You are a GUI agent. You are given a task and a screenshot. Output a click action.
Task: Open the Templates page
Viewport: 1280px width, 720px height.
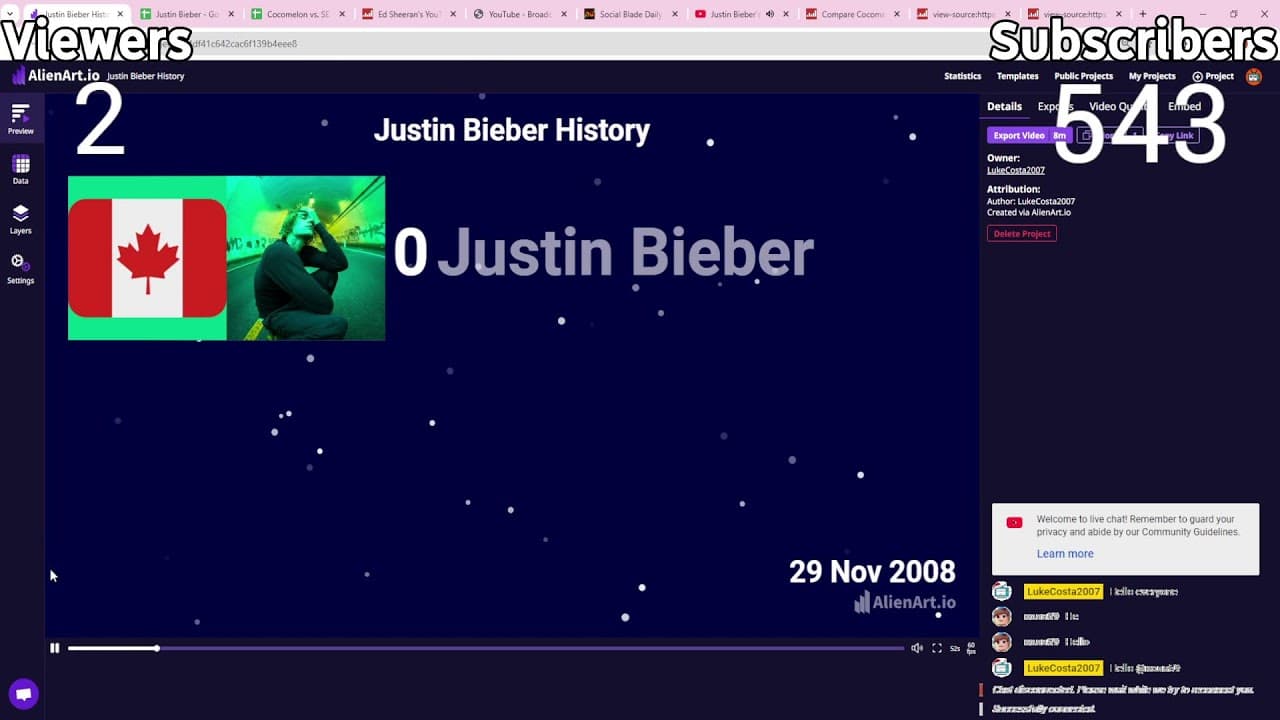1018,76
